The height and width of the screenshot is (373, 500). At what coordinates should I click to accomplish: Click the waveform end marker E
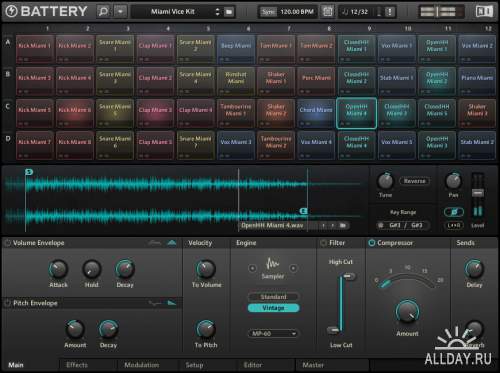tap(303, 211)
